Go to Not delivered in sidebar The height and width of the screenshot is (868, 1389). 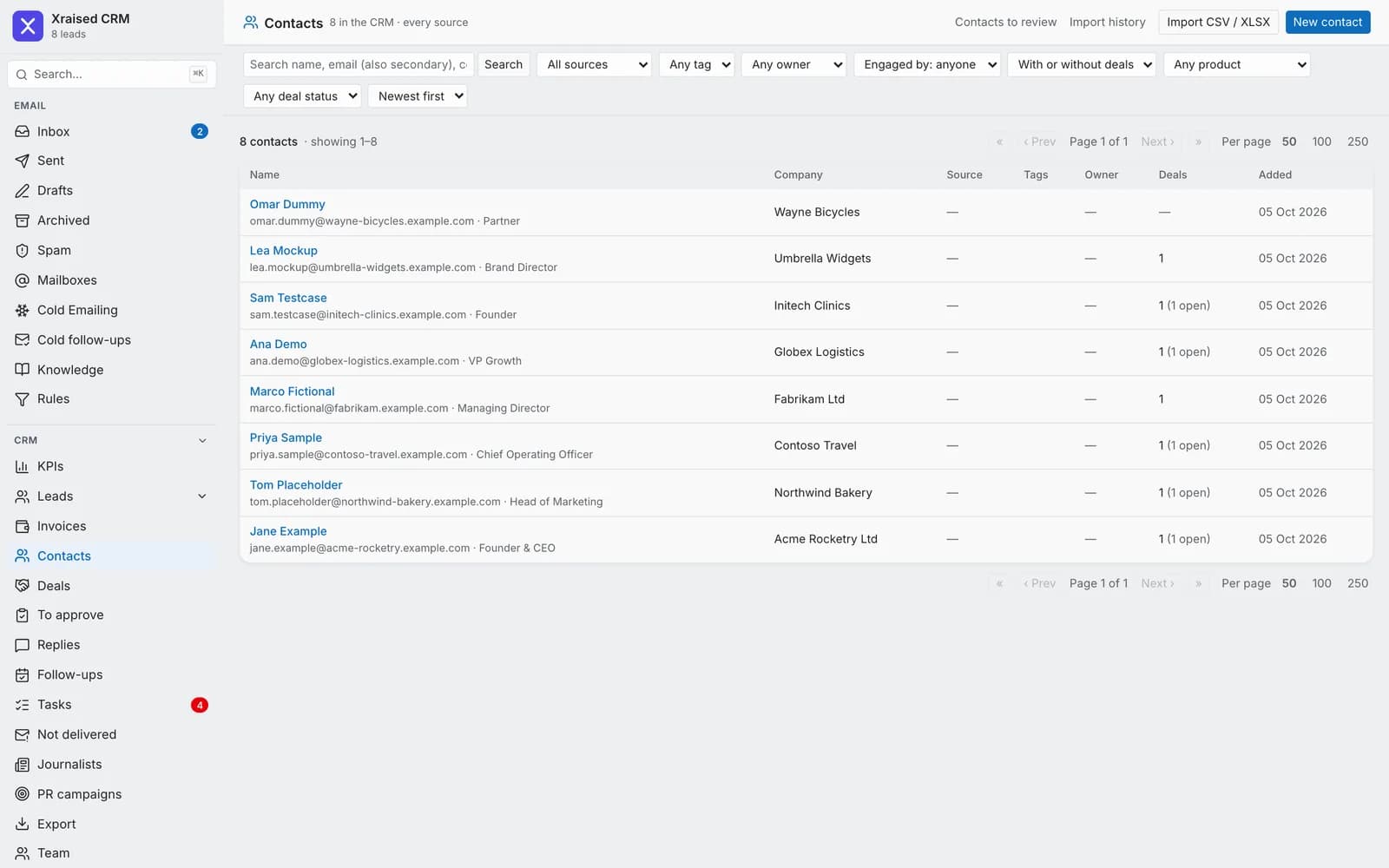pyautogui.click(x=111, y=734)
